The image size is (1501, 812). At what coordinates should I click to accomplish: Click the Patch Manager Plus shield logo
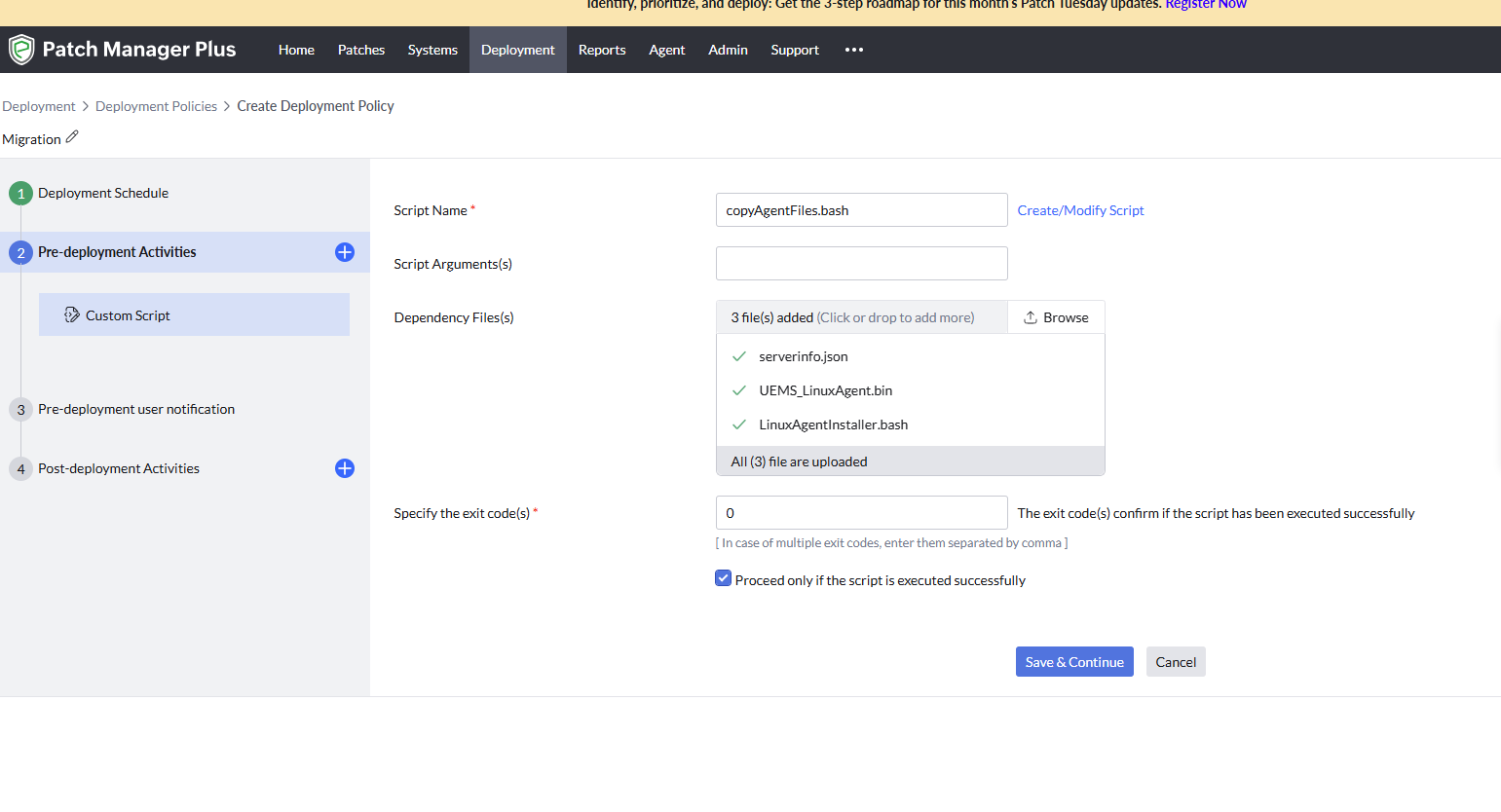[x=21, y=50]
